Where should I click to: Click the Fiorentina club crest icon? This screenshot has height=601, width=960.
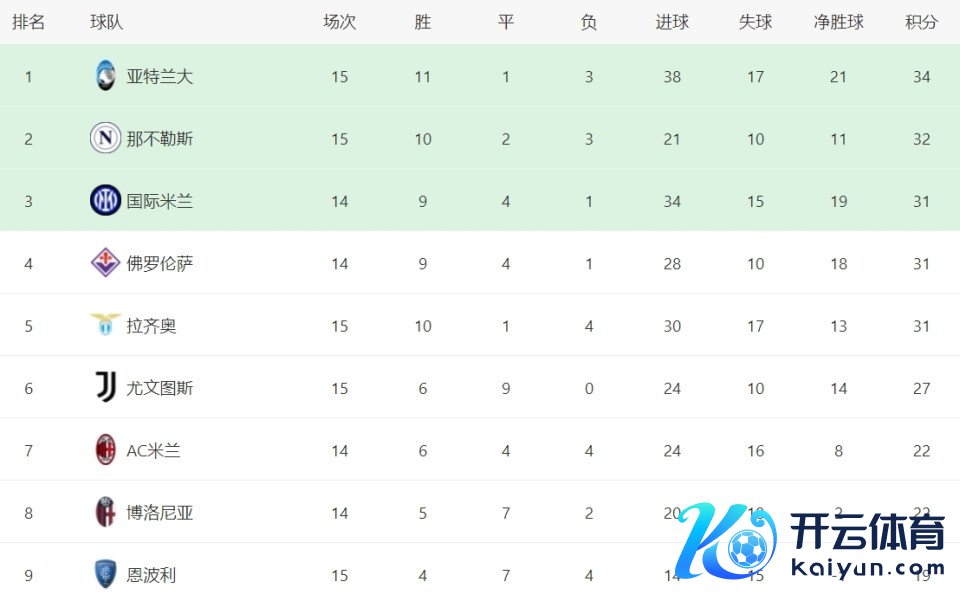pyautogui.click(x=105, y=263)
